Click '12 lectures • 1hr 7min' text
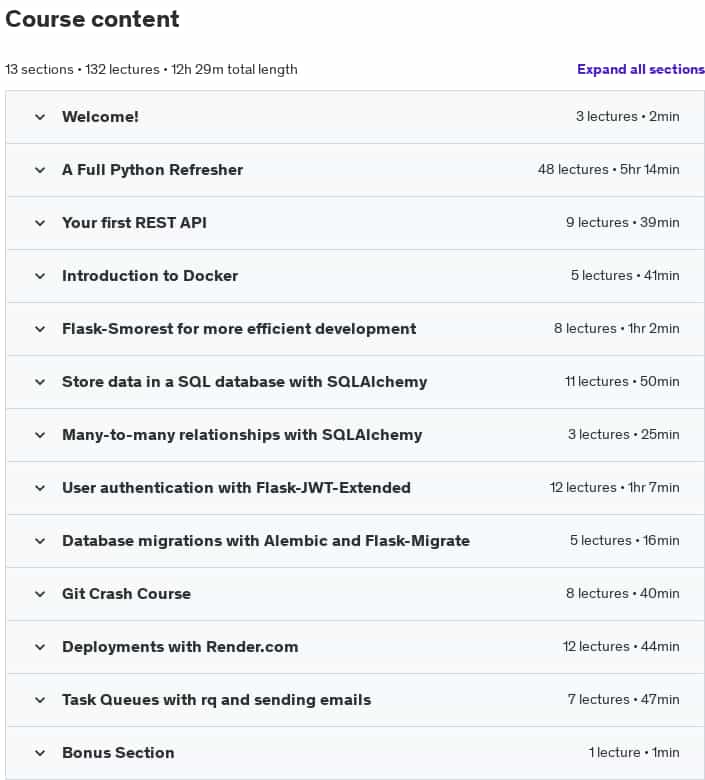 (614, 488)
